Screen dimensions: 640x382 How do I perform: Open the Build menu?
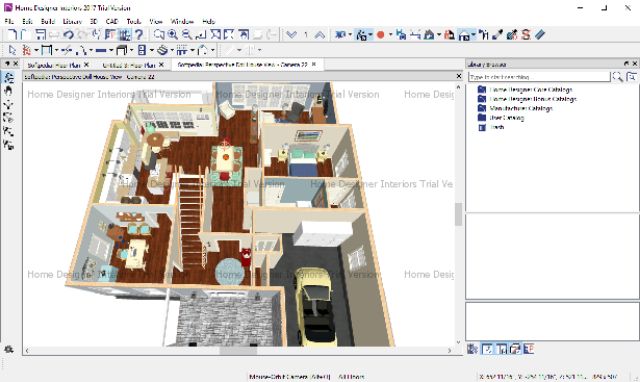47,21
